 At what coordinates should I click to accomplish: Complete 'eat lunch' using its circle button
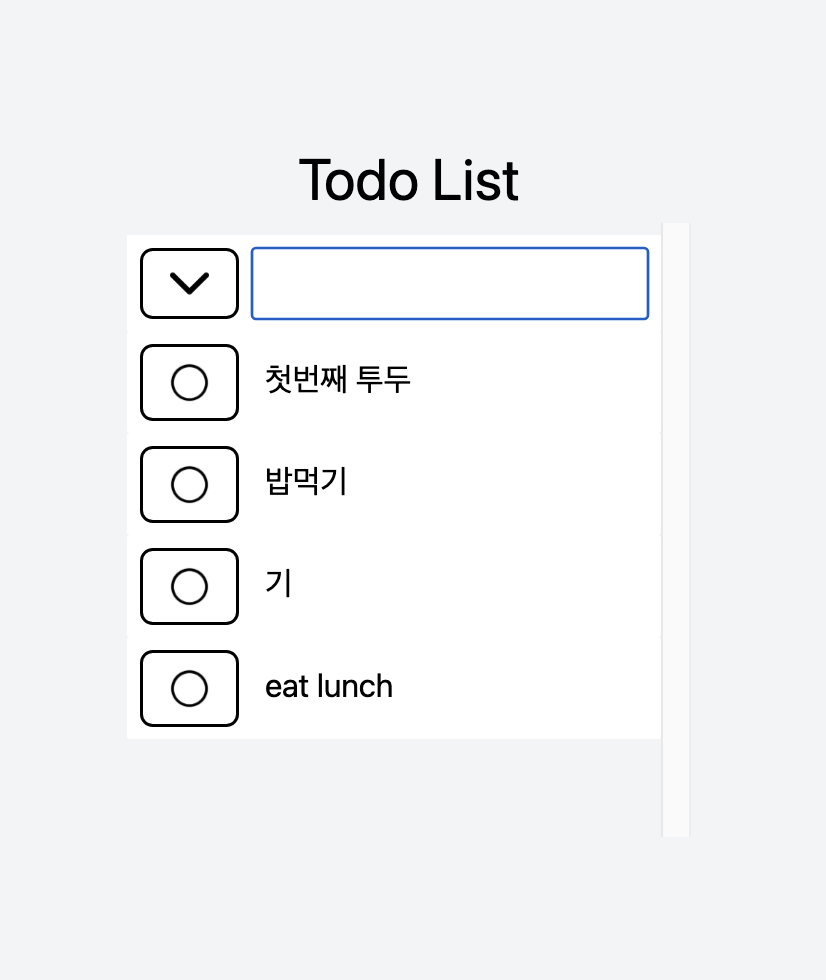click(x=189, y=688)
